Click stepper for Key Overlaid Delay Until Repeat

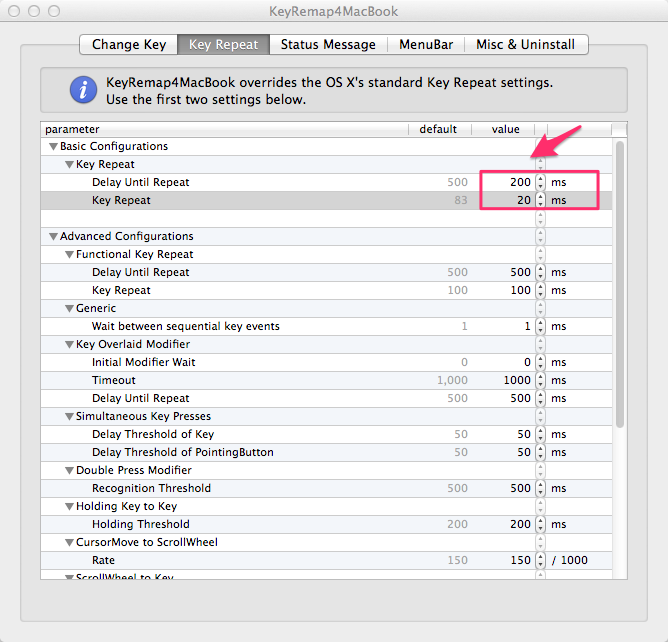coord(540,398)
